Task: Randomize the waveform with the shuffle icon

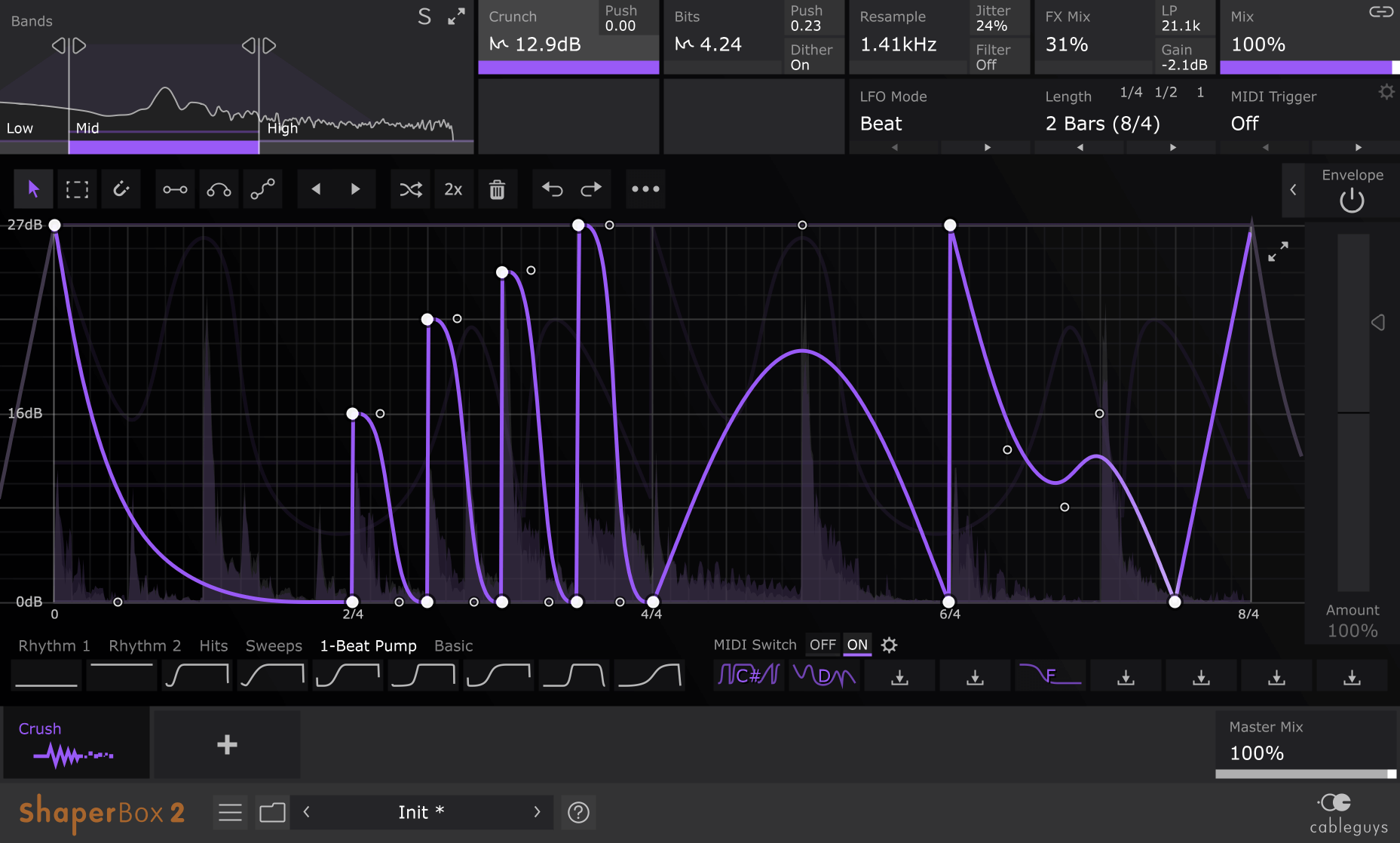Action: tap(410, 189)
